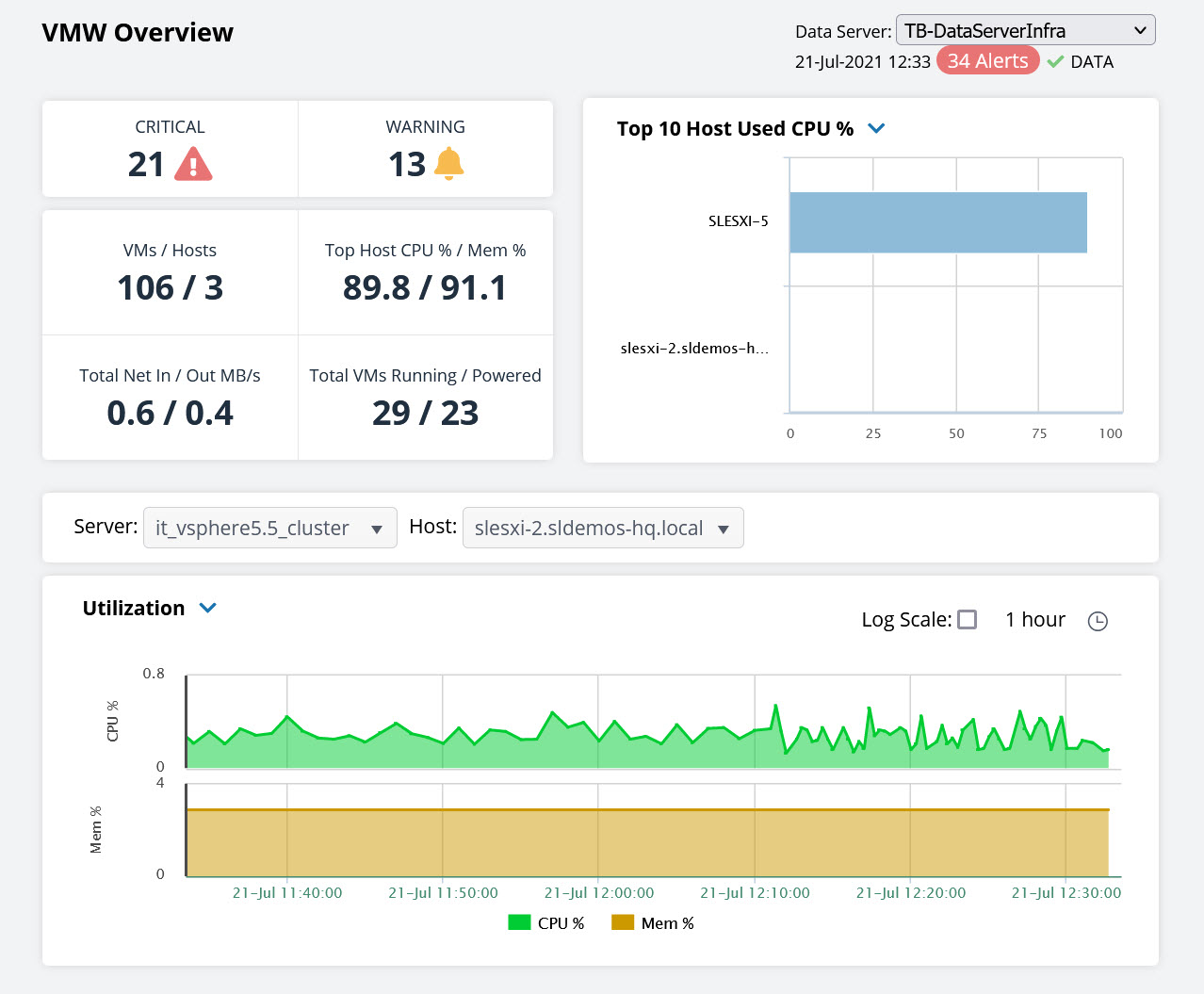Click the yellow warning bell icon
Viewport: 1204px width, 994px height.
click(448, 164)
